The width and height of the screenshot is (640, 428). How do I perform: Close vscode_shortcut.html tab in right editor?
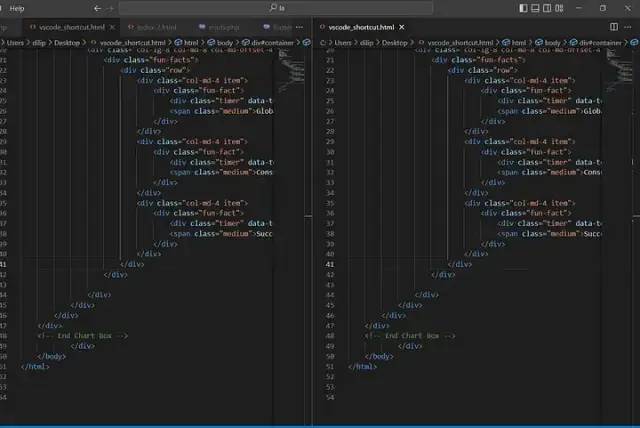click(402, 27)
